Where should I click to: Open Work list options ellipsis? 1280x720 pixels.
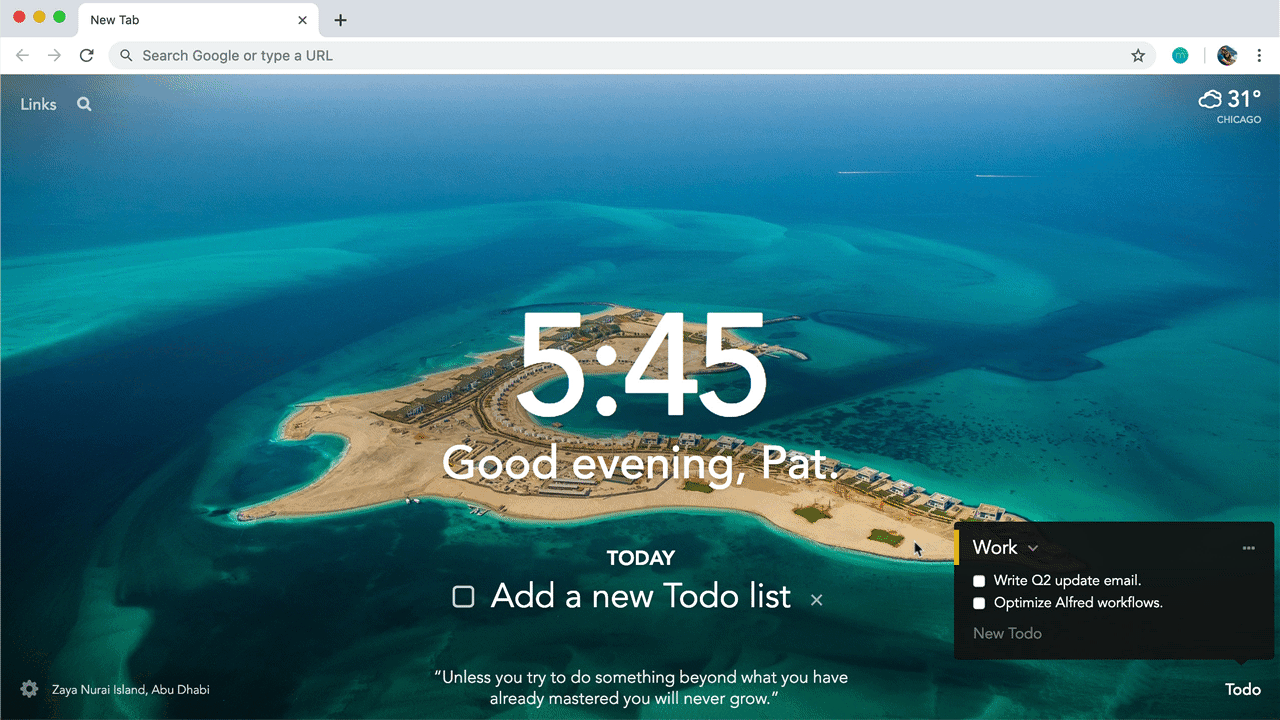[1248, 548]
